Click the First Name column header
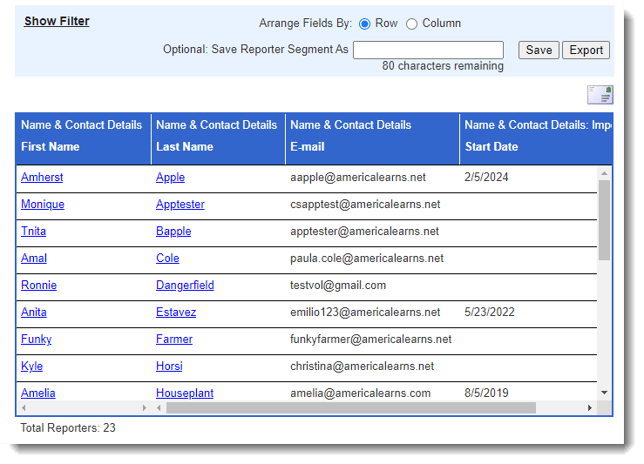644x464 pixels. click(50, 147)
